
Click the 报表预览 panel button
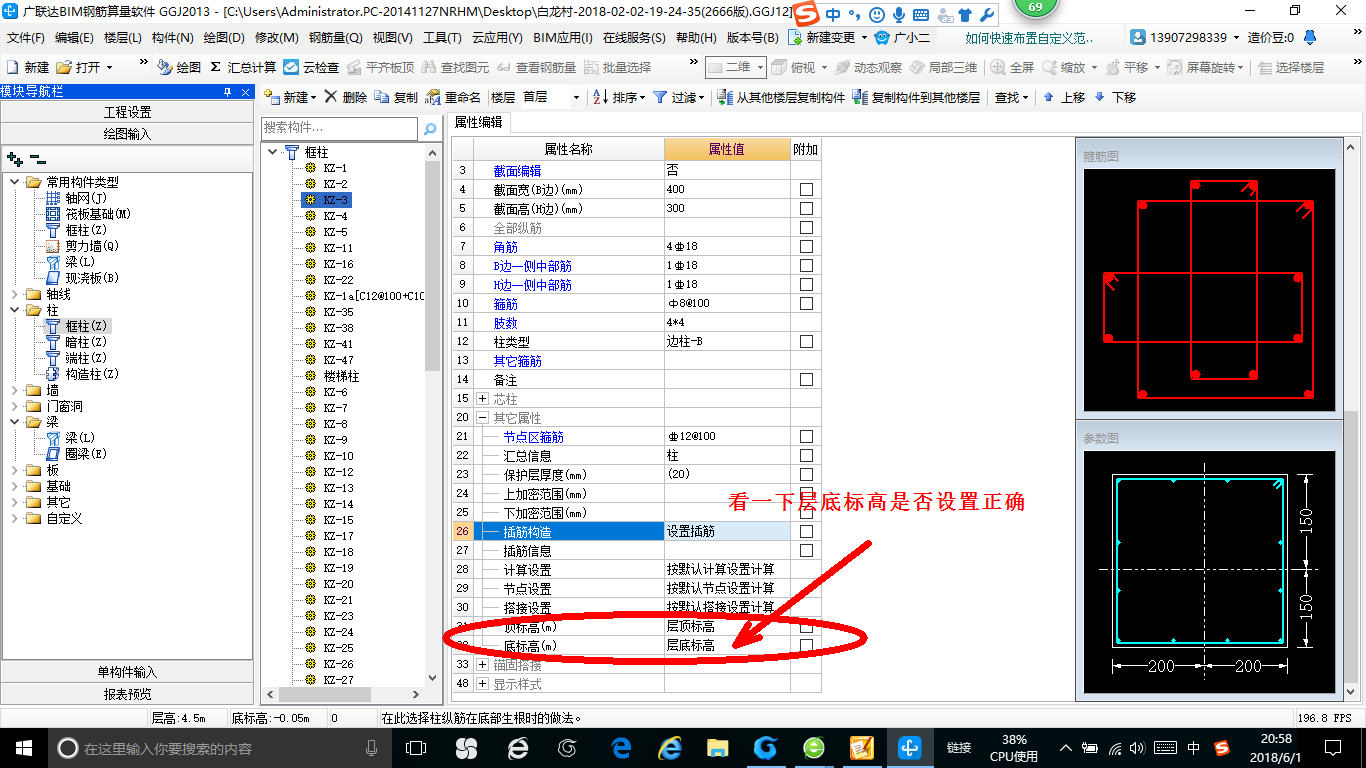pos(127,694)
